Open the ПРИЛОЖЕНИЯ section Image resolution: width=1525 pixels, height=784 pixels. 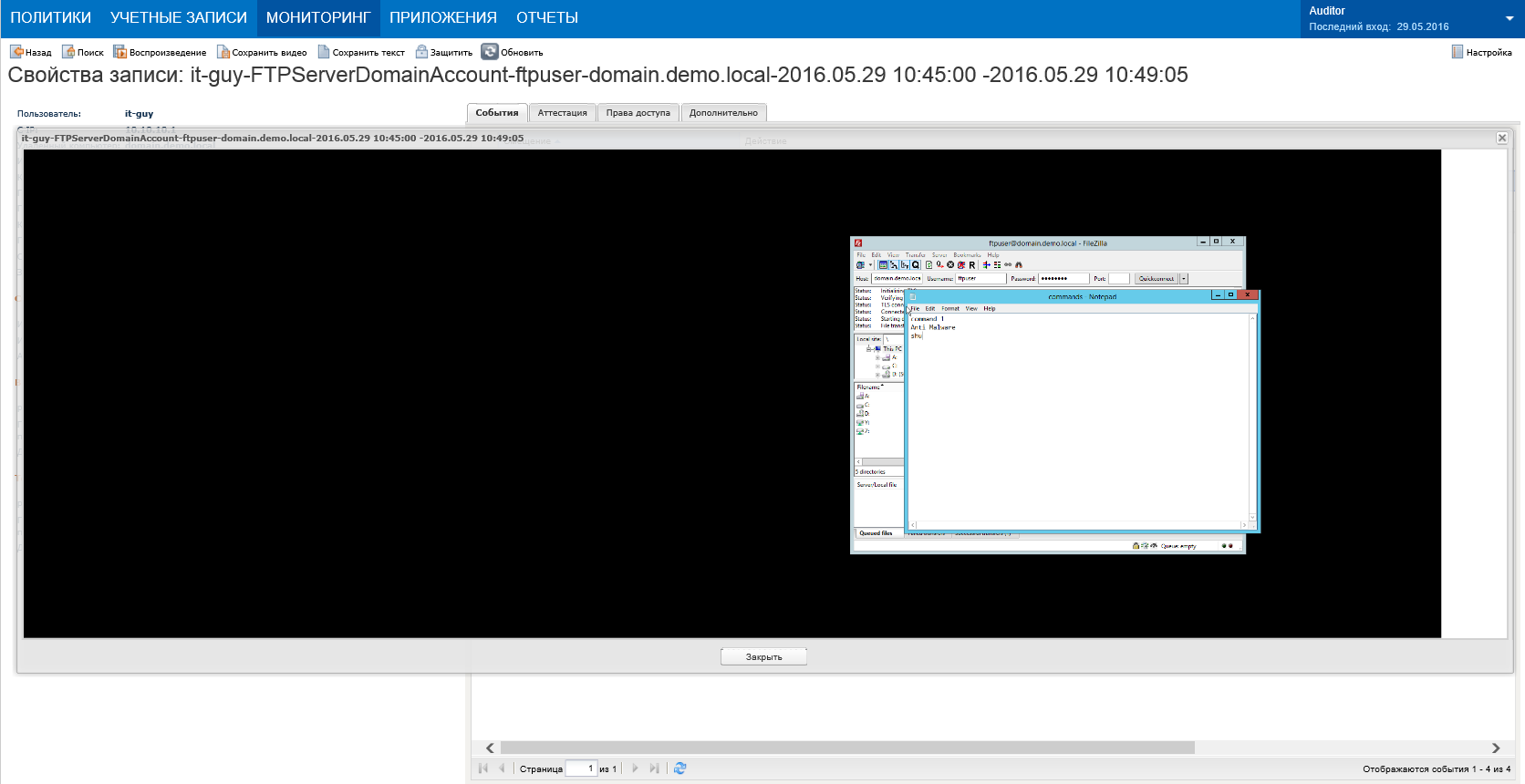tap(443, 18)
